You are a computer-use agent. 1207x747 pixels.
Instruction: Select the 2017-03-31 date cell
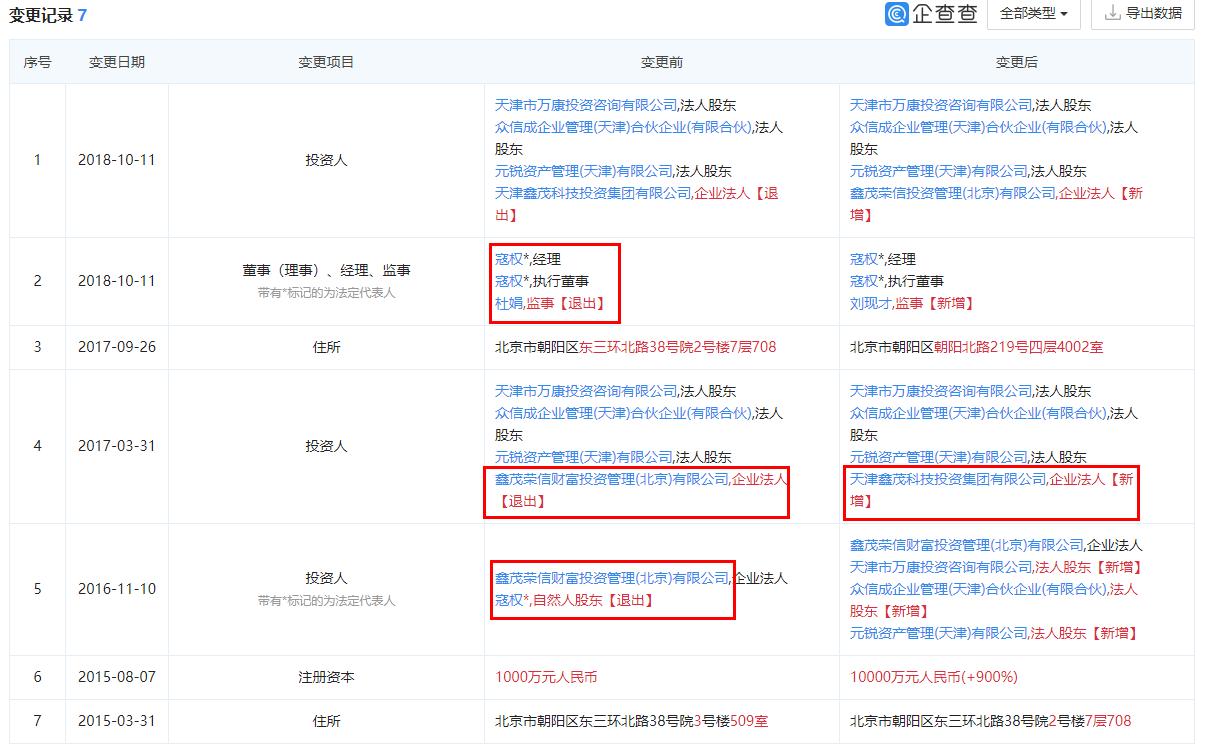(117, 446)
